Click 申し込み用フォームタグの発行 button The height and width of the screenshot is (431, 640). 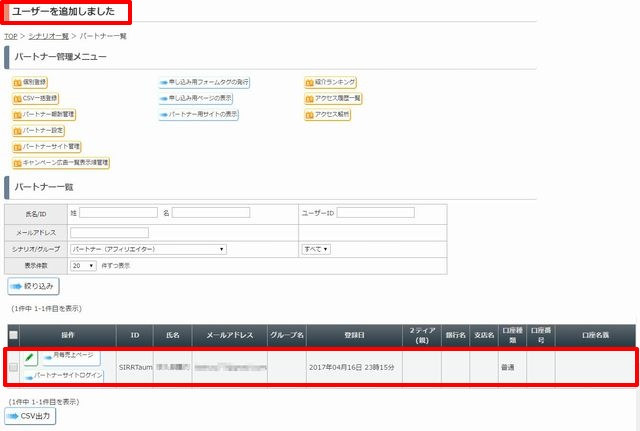pyautogui.click(x=204, y=82)
